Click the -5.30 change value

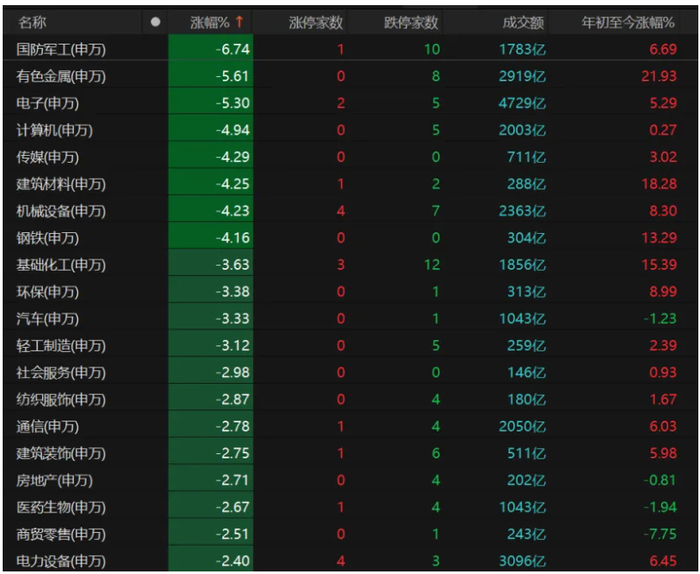tap(233, 103)
